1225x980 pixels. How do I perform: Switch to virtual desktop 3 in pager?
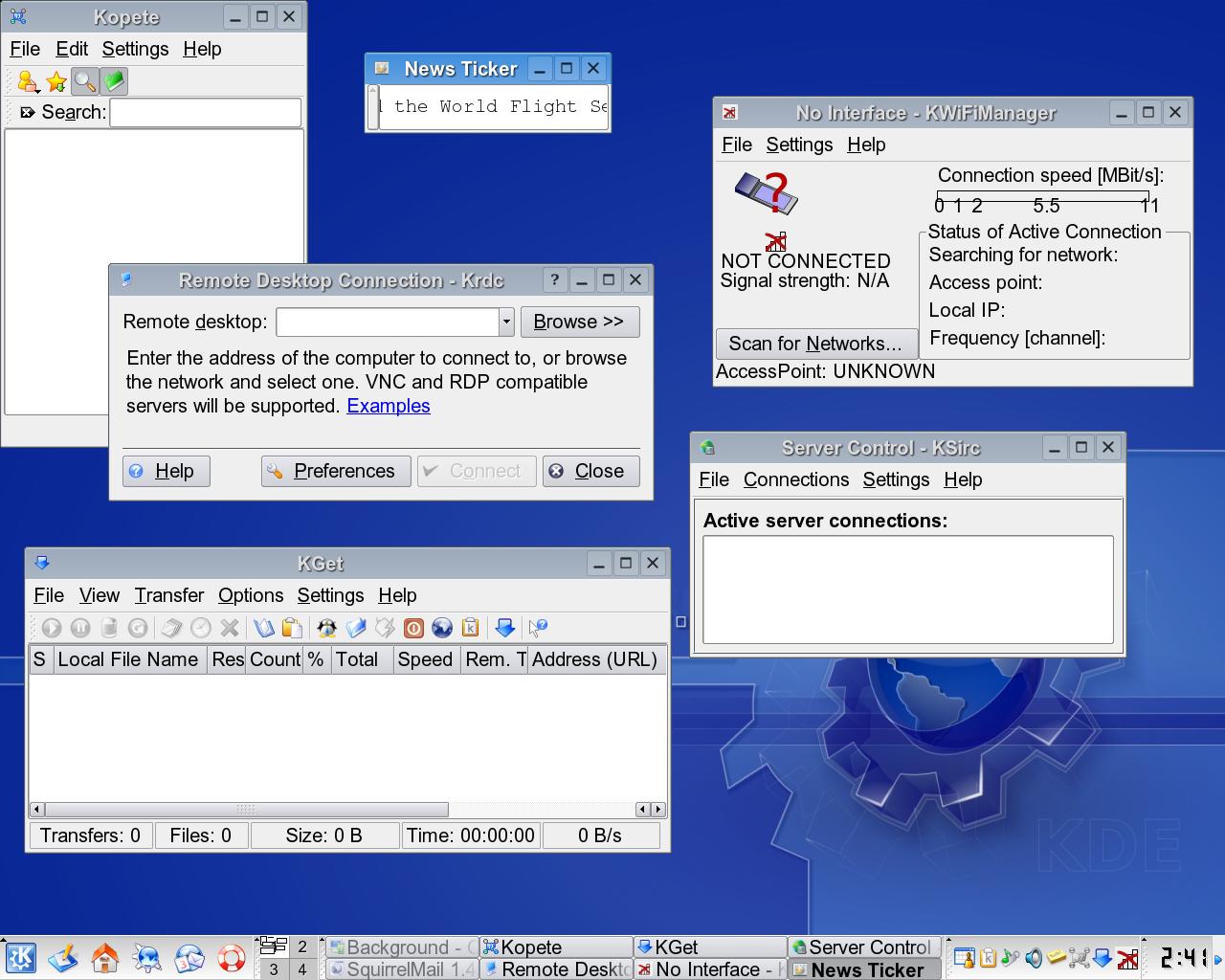click(x=274, y=969)
